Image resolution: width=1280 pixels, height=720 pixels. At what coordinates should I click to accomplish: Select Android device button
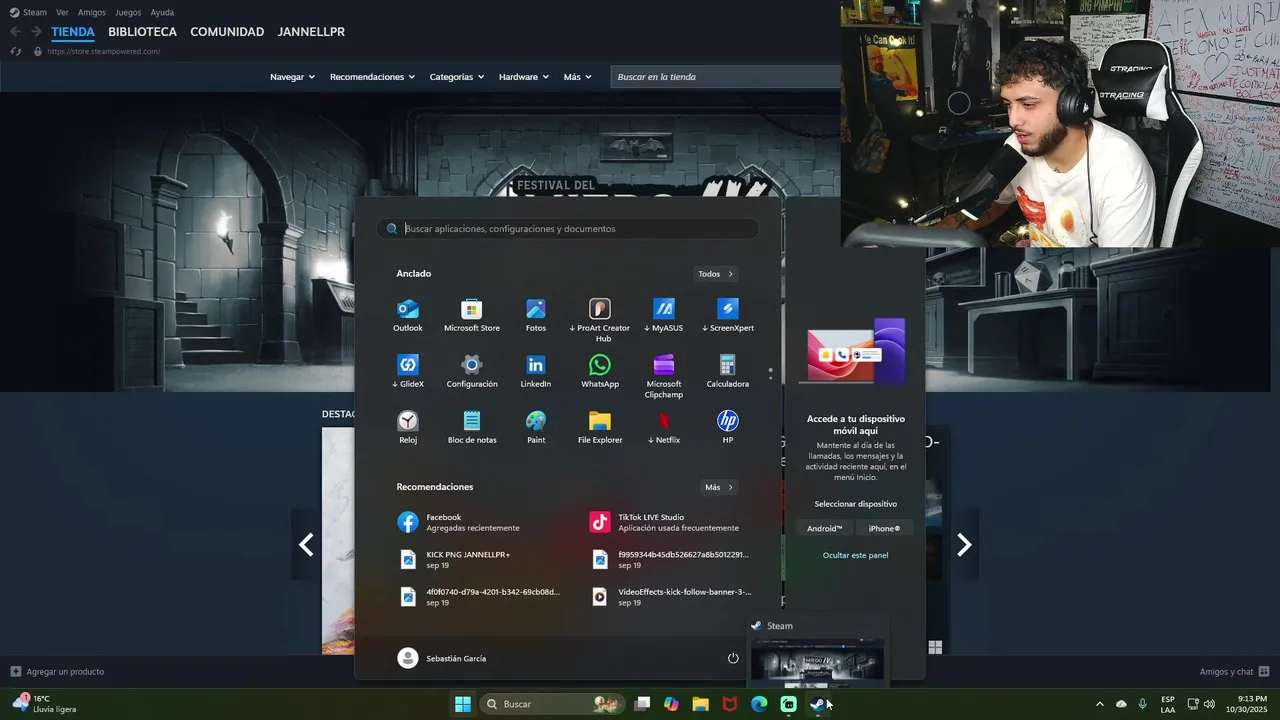pos(825,528)
